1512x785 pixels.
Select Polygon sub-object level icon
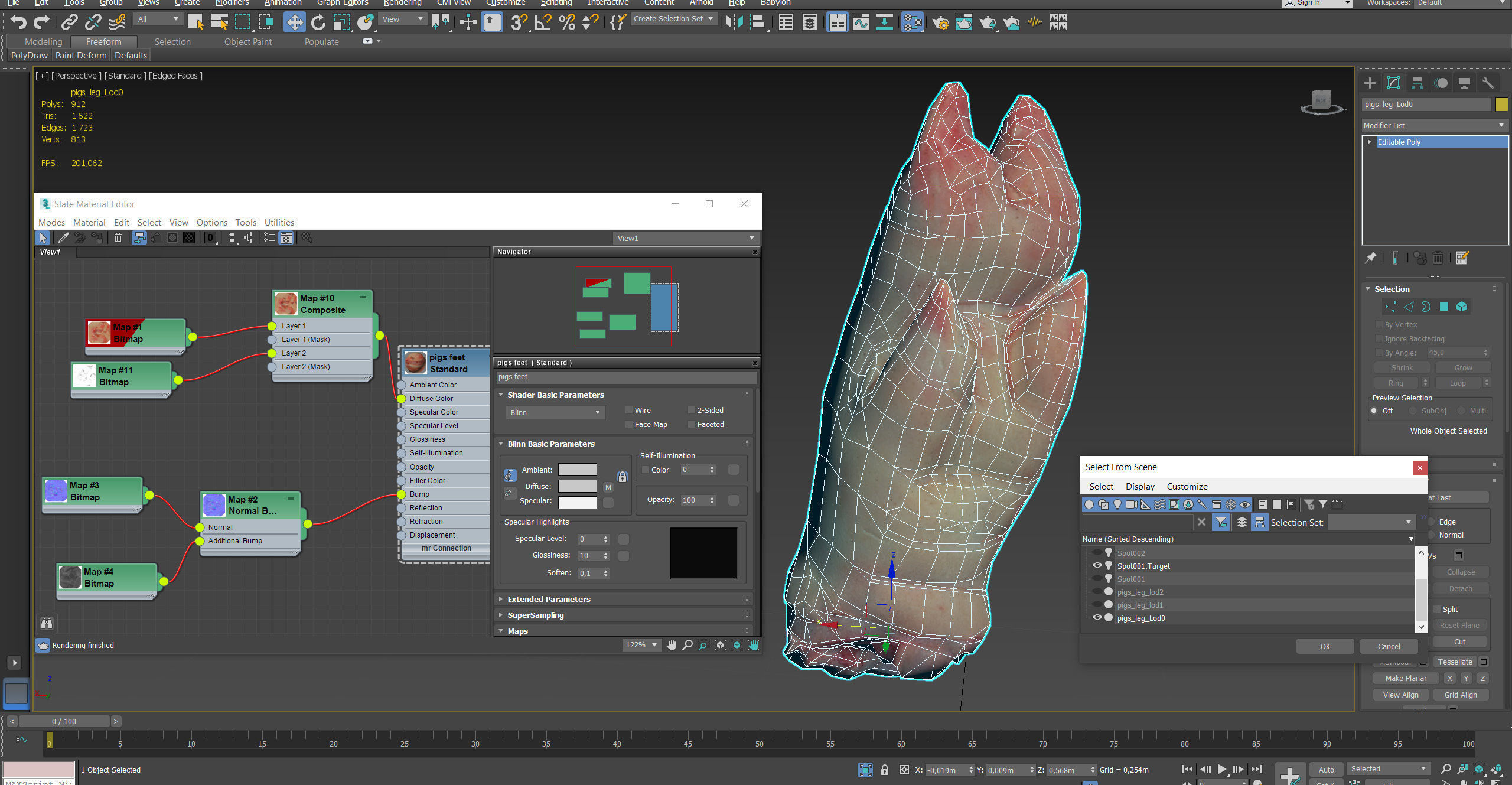(x=1444, y=307)
